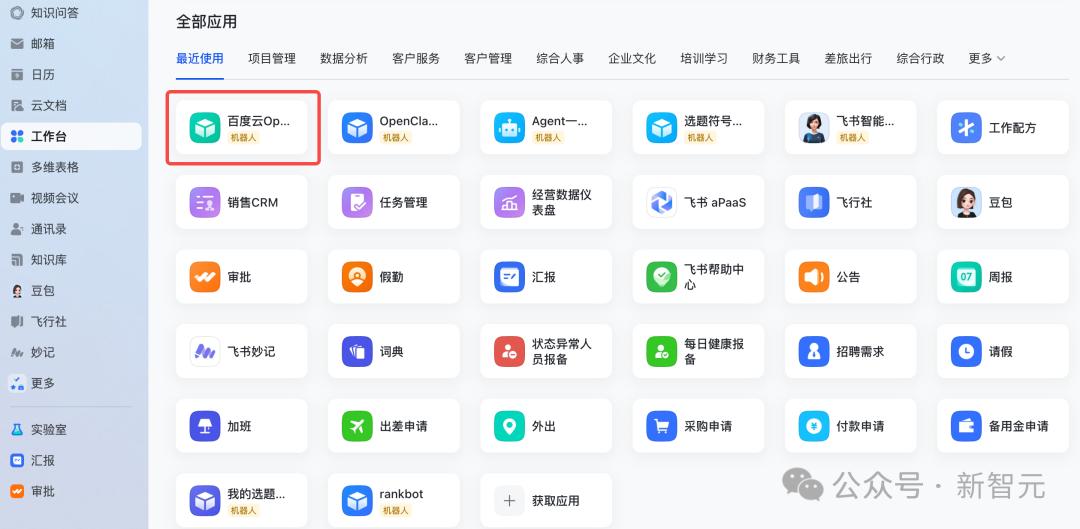Image resolution: width=1080 pixels, height=529 pixels.
Task: Select the 客户服务 tab
Action: click(416, 59)
